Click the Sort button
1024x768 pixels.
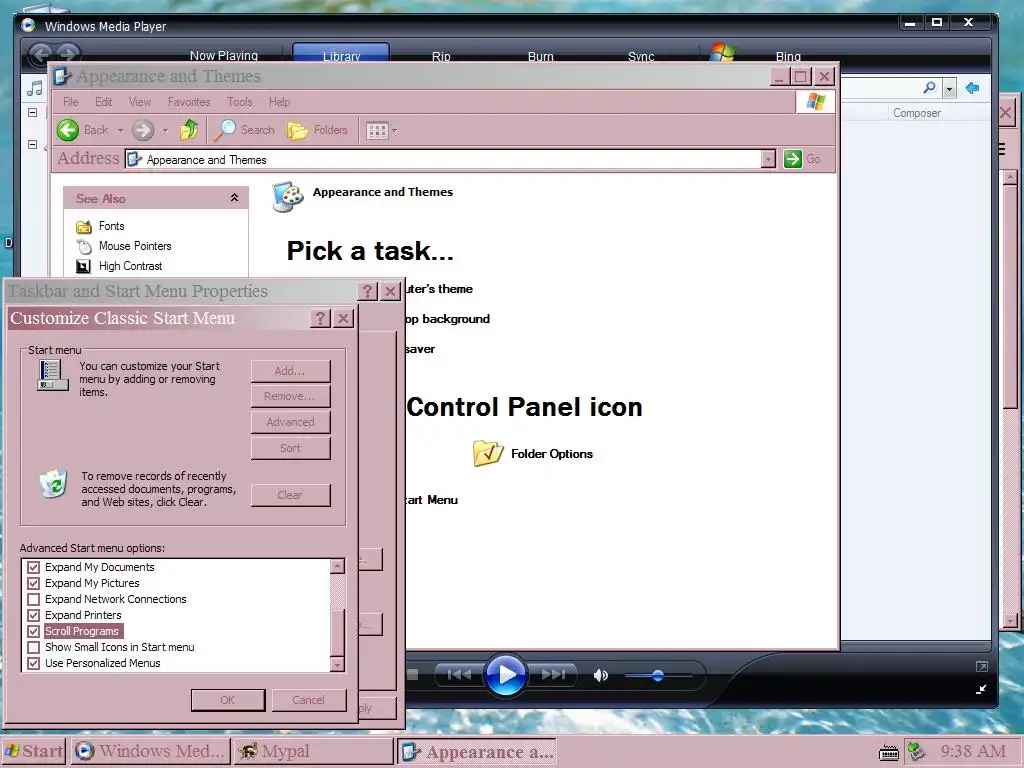[290, 448]
